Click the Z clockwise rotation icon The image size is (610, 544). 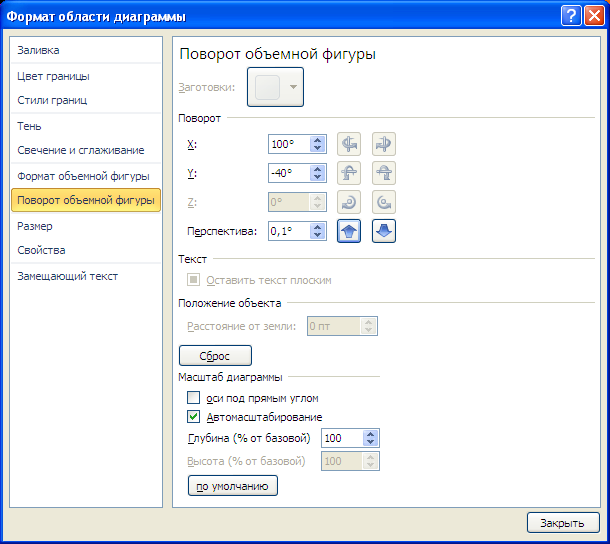(349, 202)
